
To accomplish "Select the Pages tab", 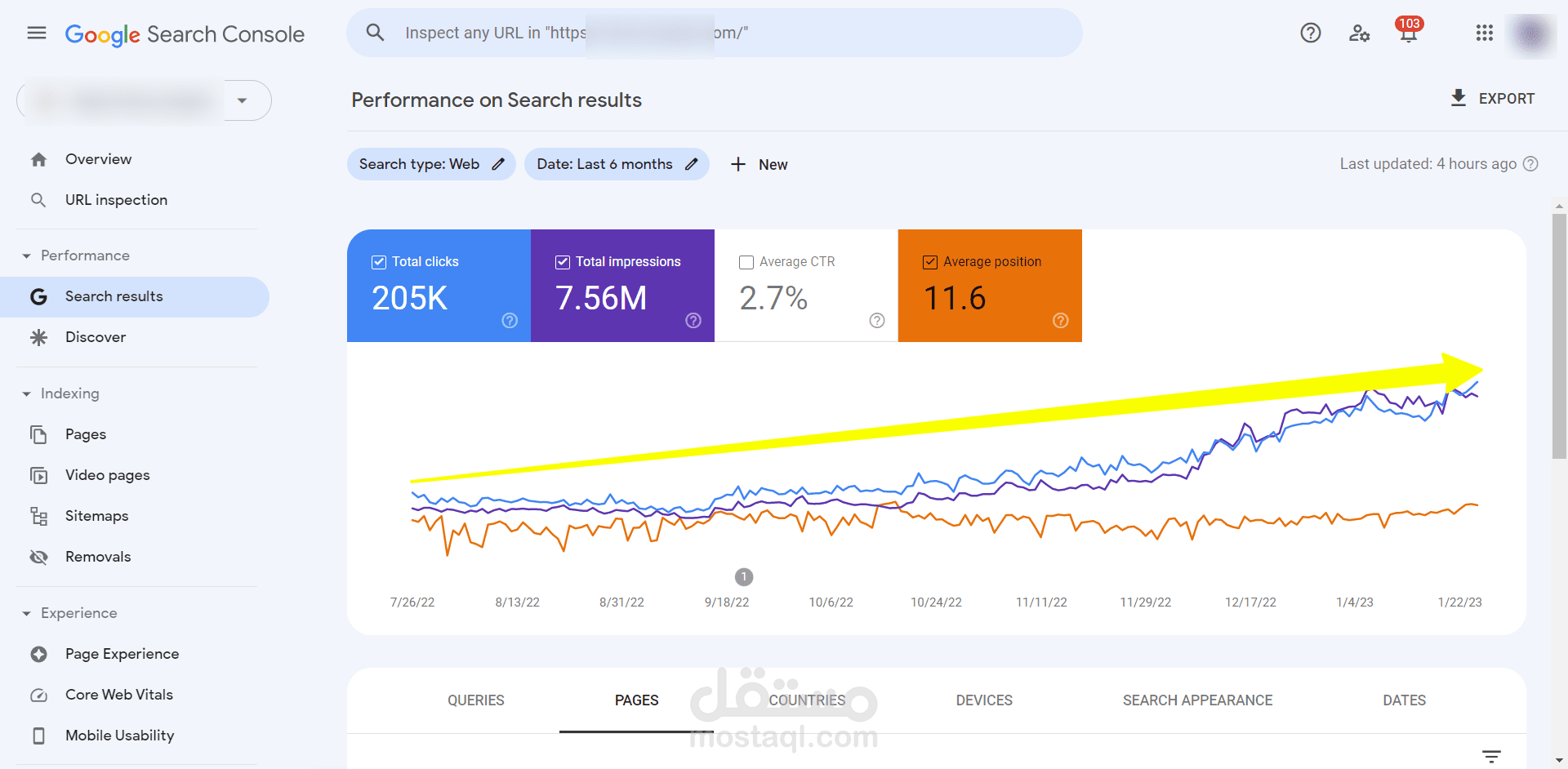I will click(637, 700).
